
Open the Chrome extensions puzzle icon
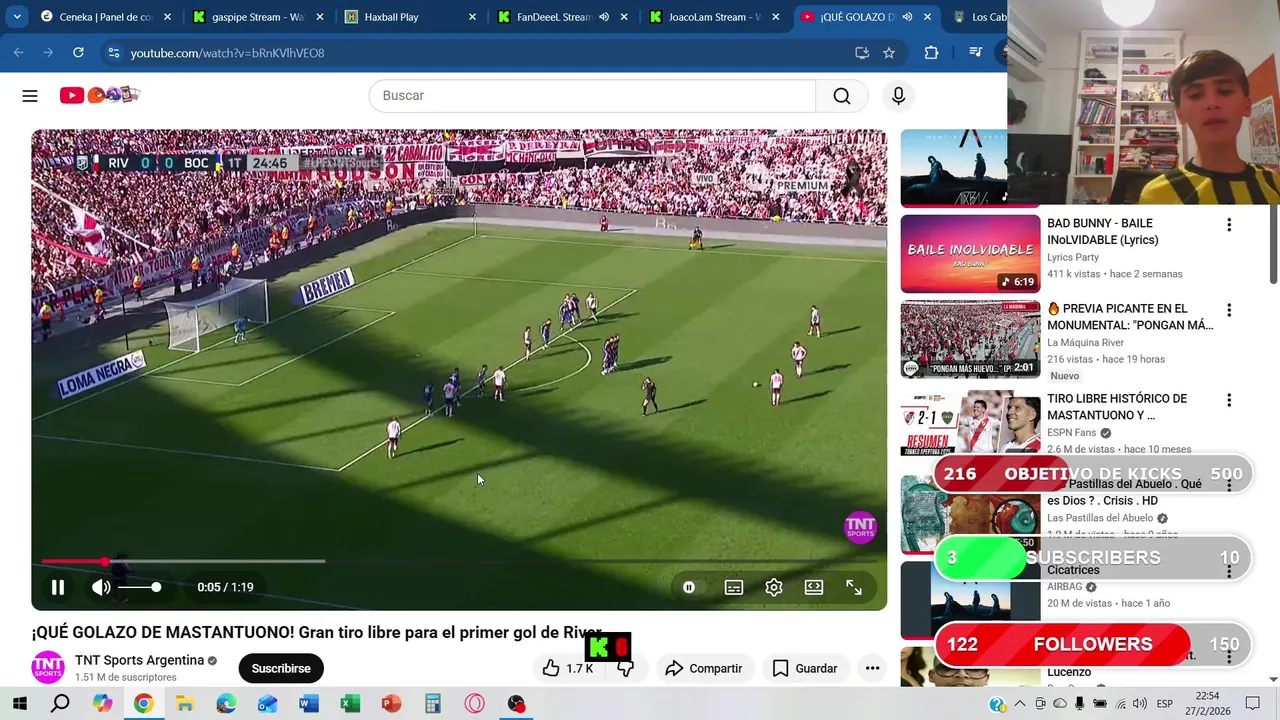tap(931, 53)
